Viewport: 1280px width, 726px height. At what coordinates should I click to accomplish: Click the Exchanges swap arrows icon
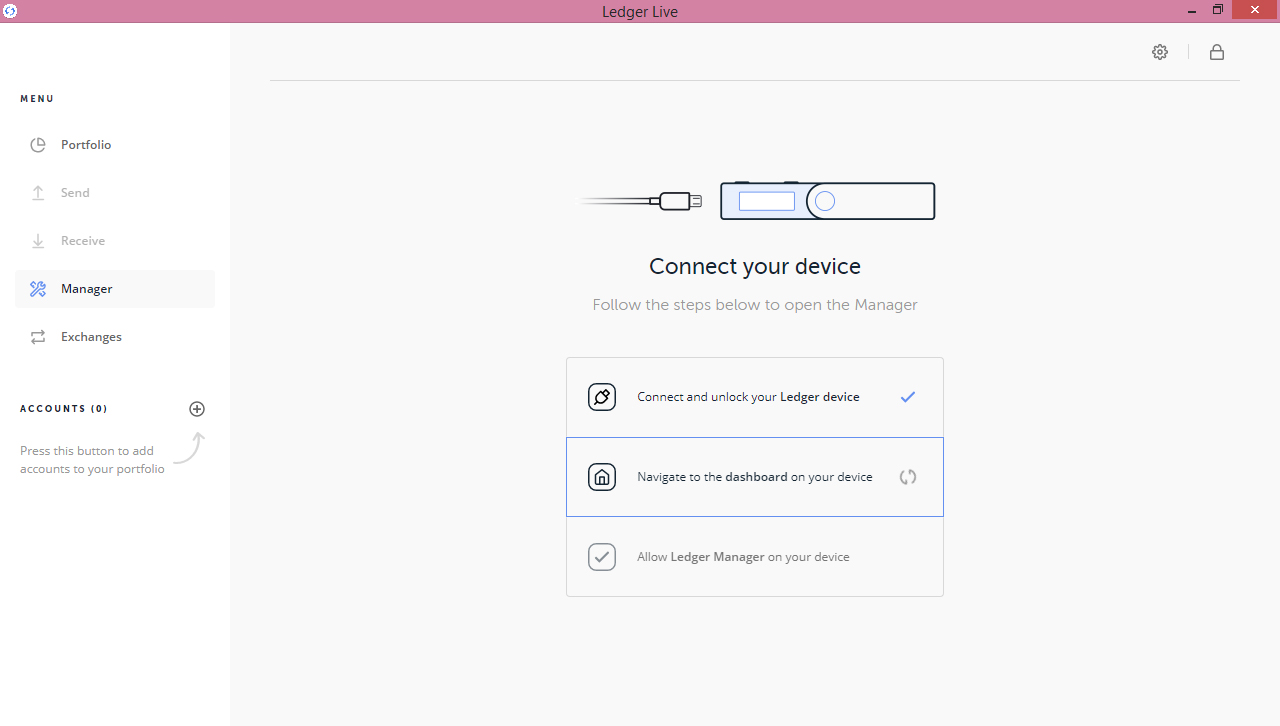click(x=38, y=337)
